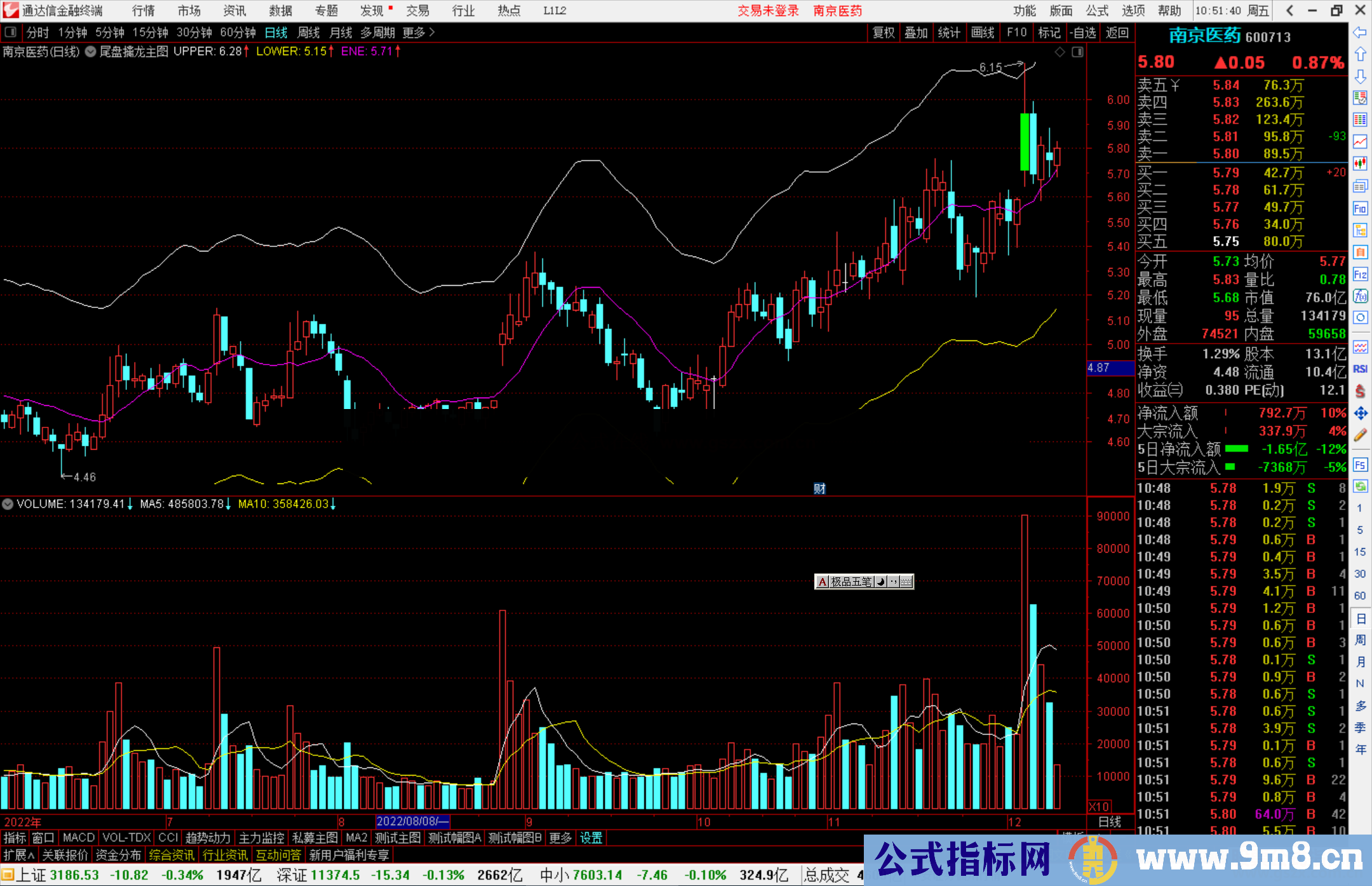
Task: Open the F10 company info sidebar icon
Action: click(x=1360, y=208)
